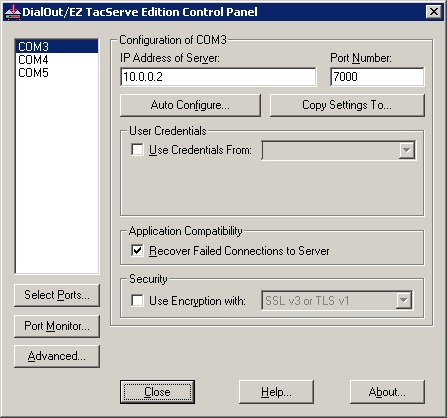Click the Port Number field
The width and height of the screenshot is (447, 418).
(377, 77)
